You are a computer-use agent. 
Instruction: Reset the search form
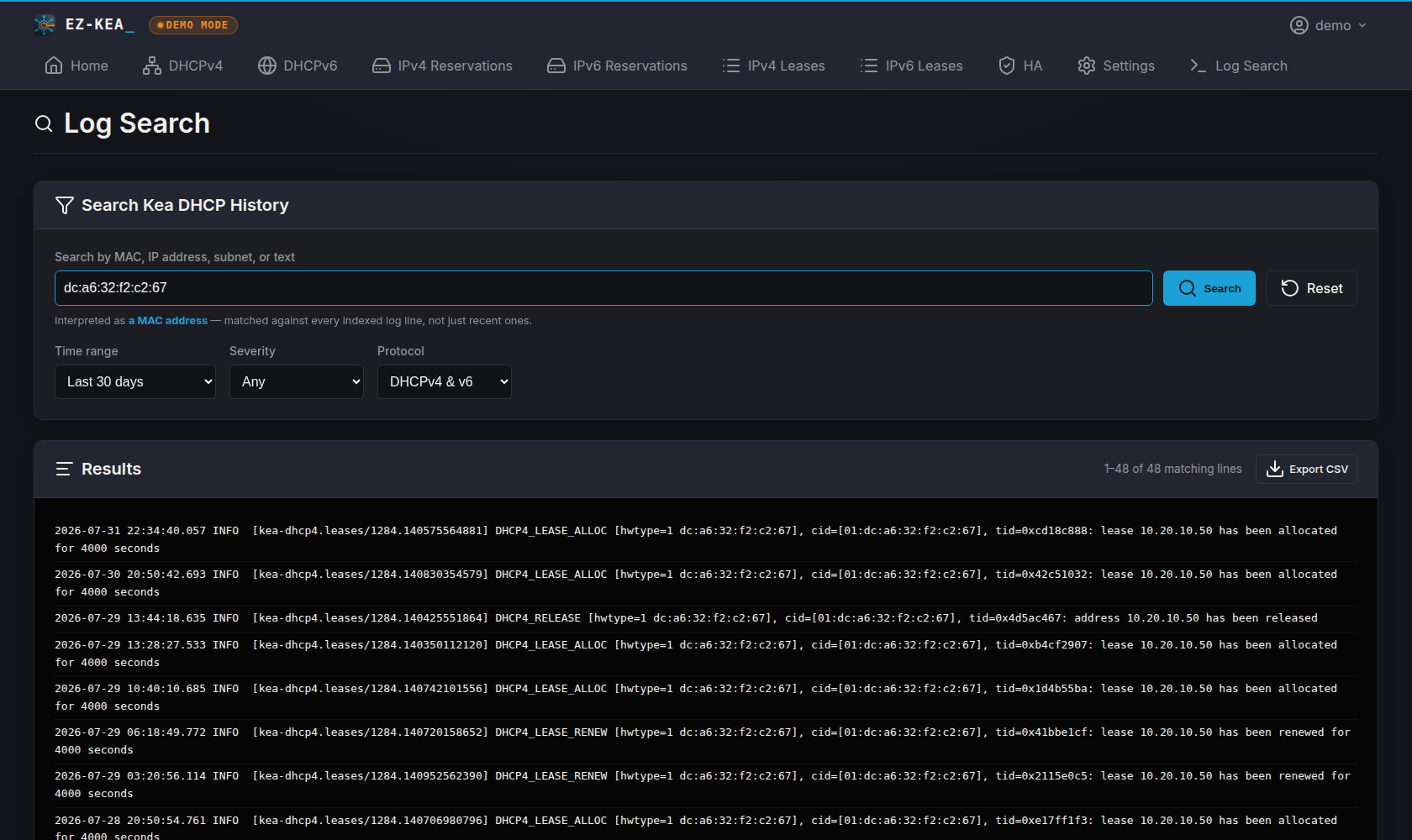[x=1311, y=288]
